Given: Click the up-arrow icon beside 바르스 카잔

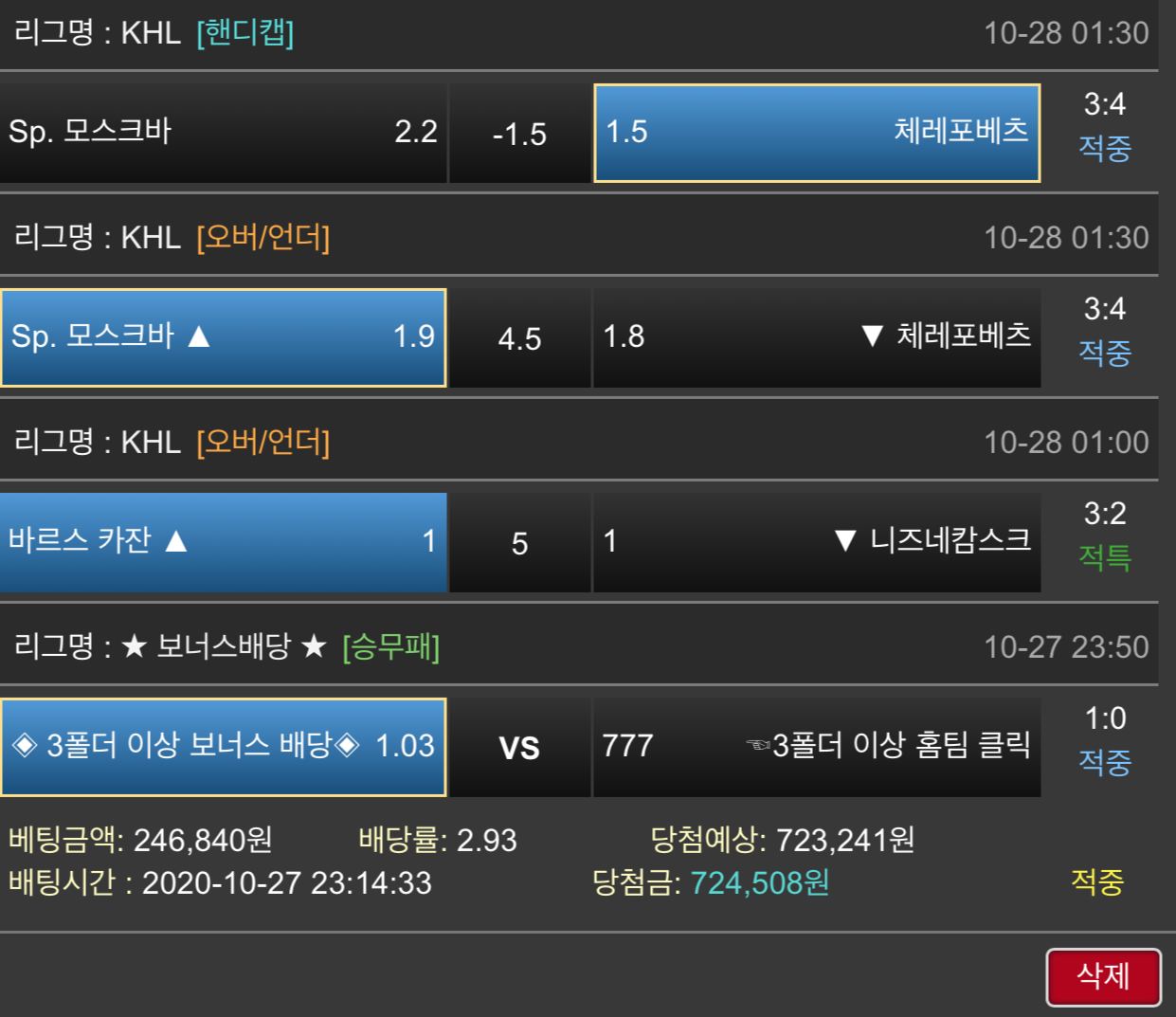Looking at the screenshot, I should pyautogui.click(x=176, y=540).
